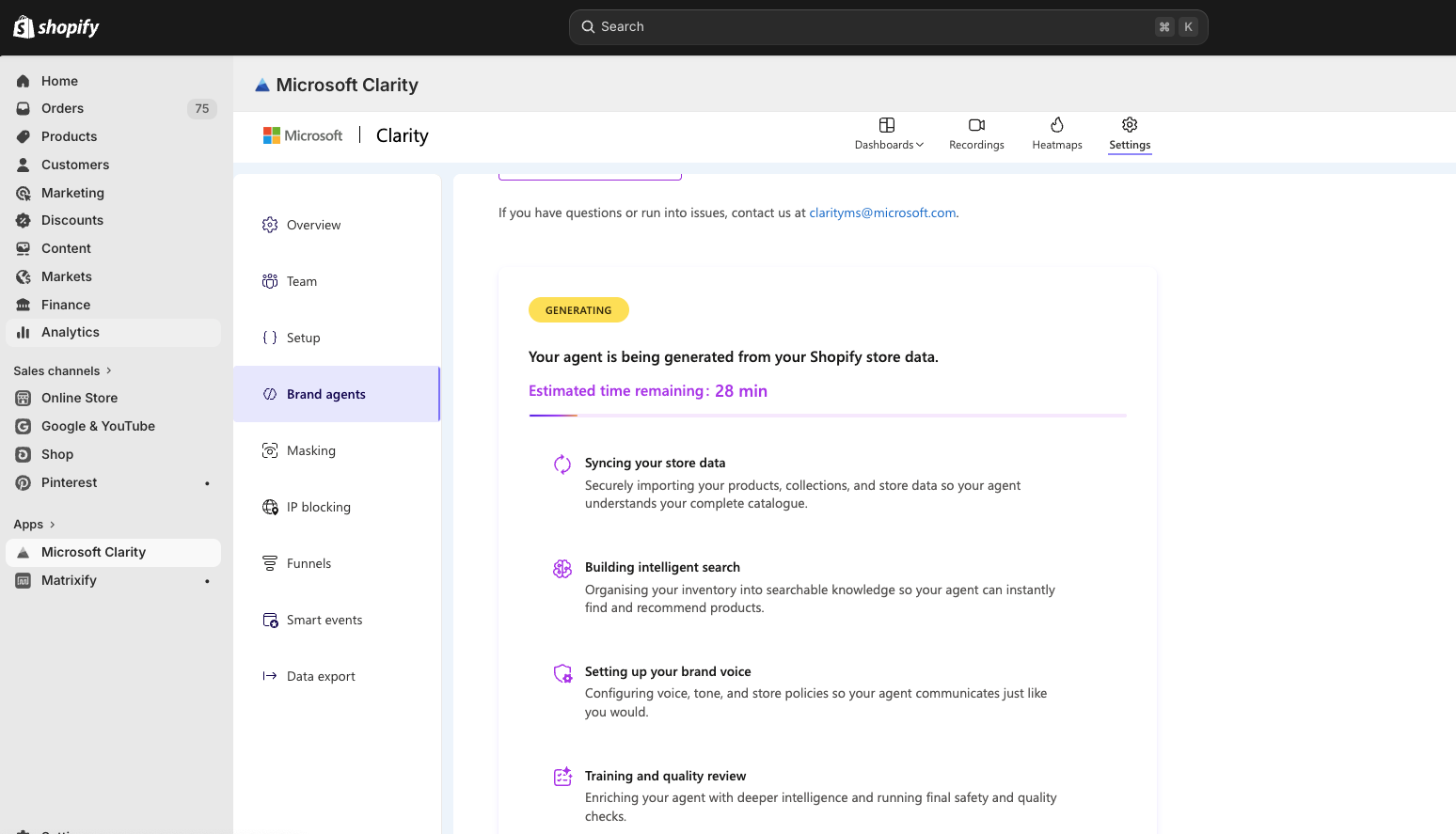Click the Masking icon
The image size is (1456, 834).
pos(270,450)
